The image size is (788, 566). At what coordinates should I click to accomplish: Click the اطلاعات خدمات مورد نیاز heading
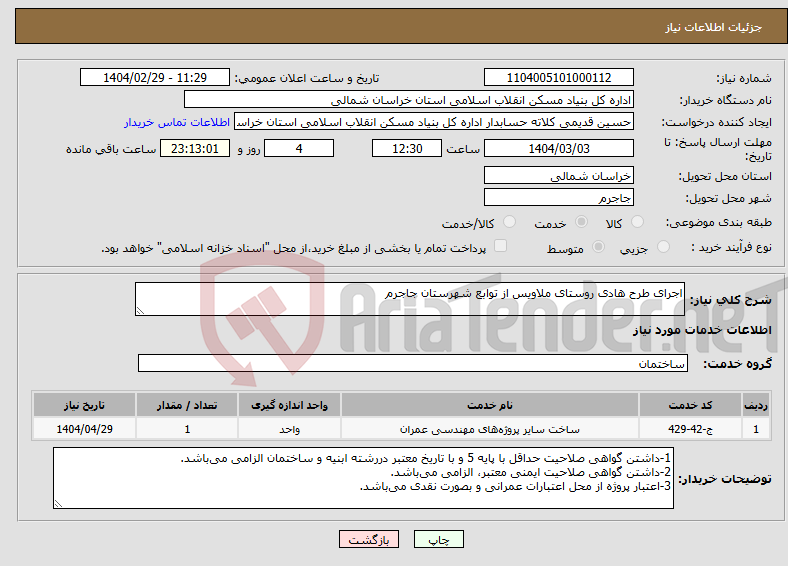tap(702, 330)
